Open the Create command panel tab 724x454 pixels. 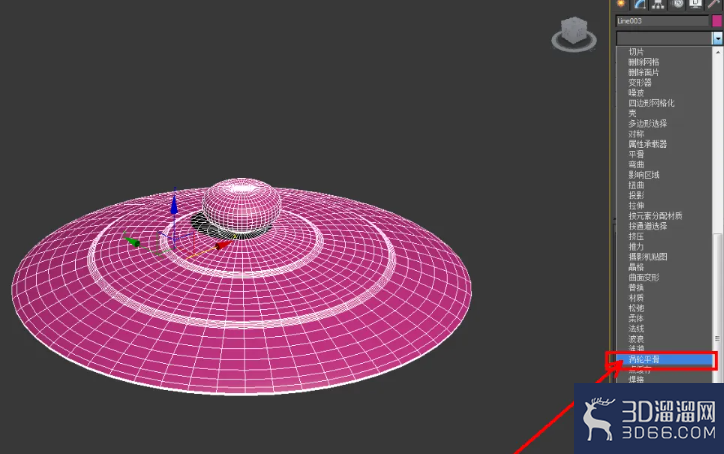tap(622, 4)
